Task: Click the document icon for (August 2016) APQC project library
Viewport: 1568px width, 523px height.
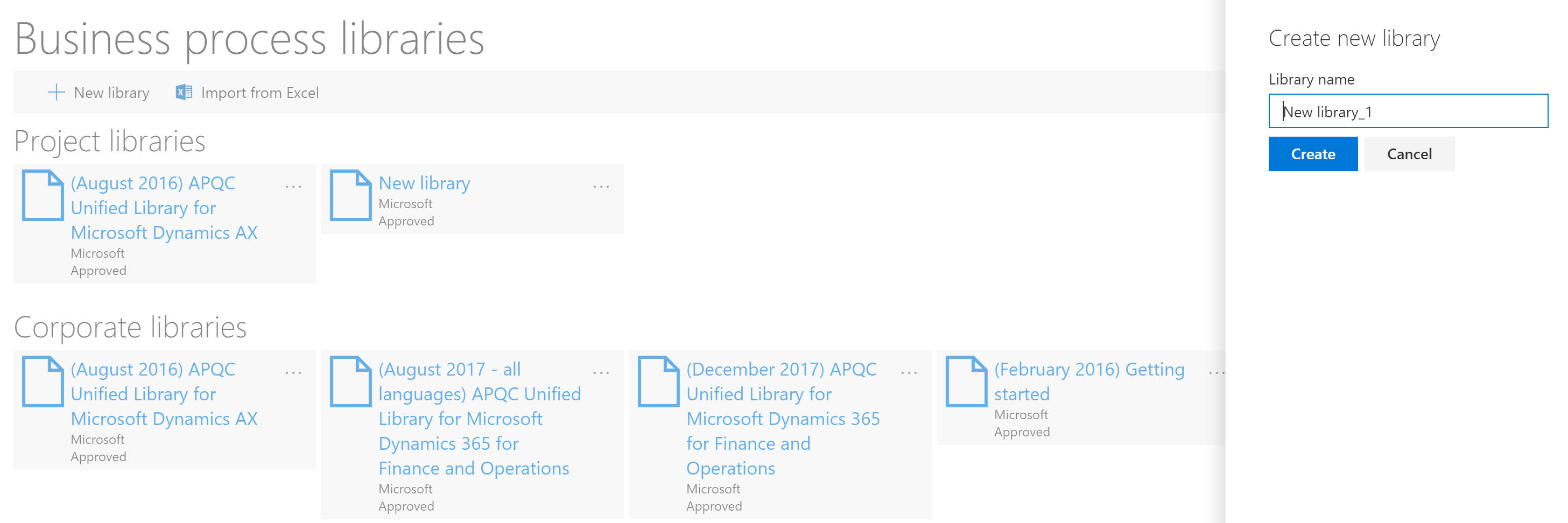Action: [43, 196]
